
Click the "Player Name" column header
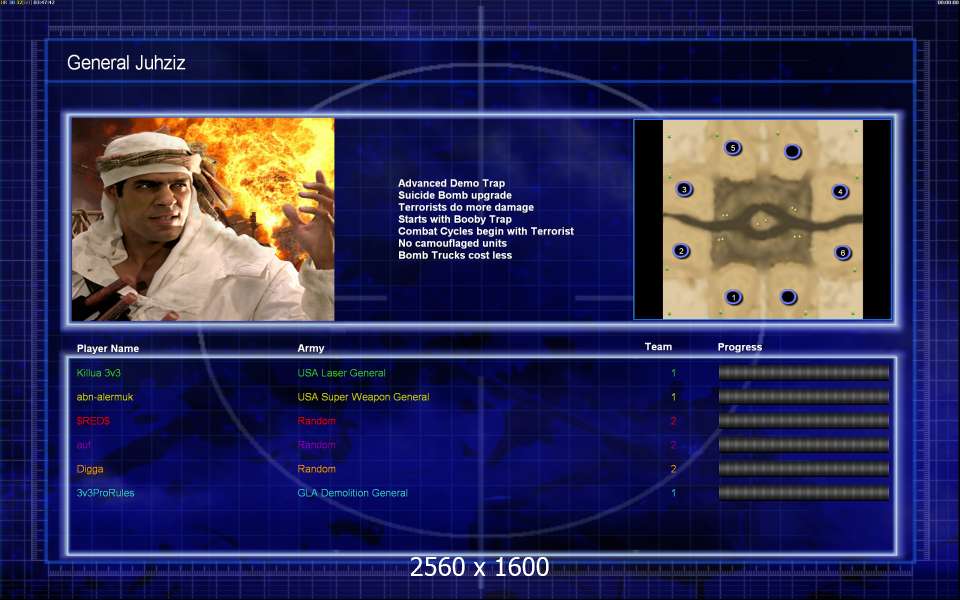point(108,348)
